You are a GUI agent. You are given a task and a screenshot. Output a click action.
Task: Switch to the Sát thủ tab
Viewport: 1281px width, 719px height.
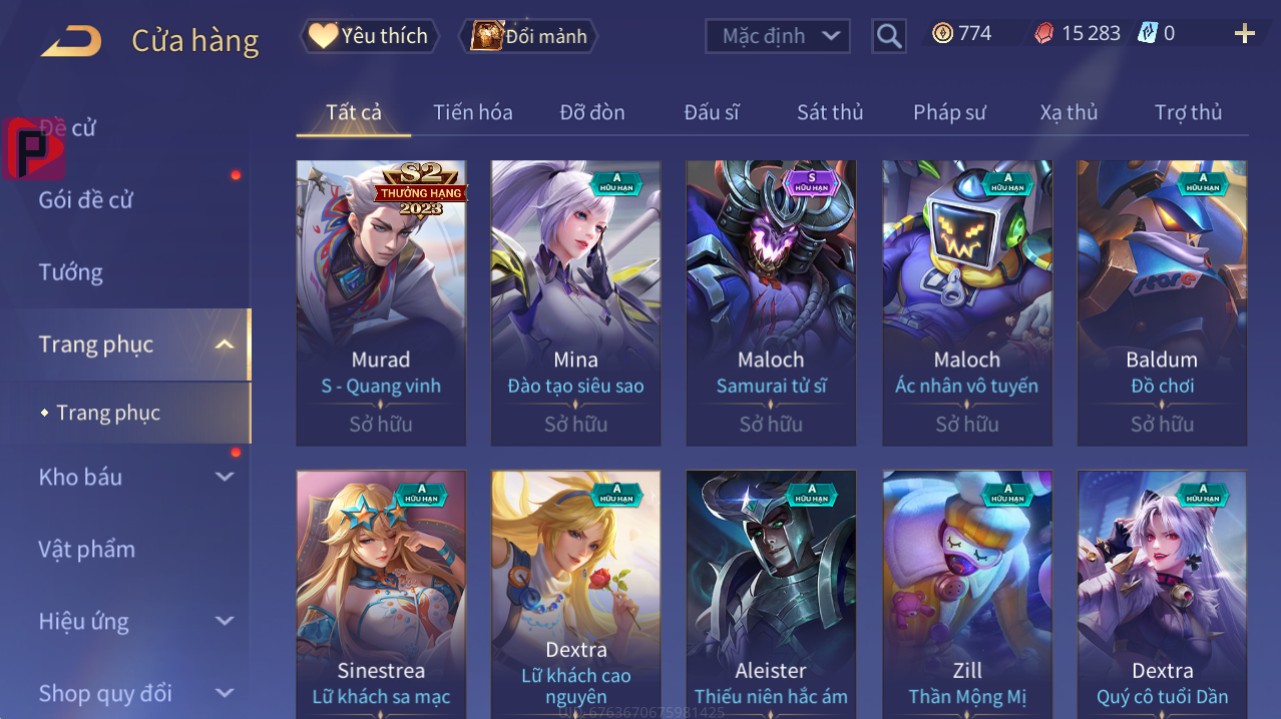point(830,112)
